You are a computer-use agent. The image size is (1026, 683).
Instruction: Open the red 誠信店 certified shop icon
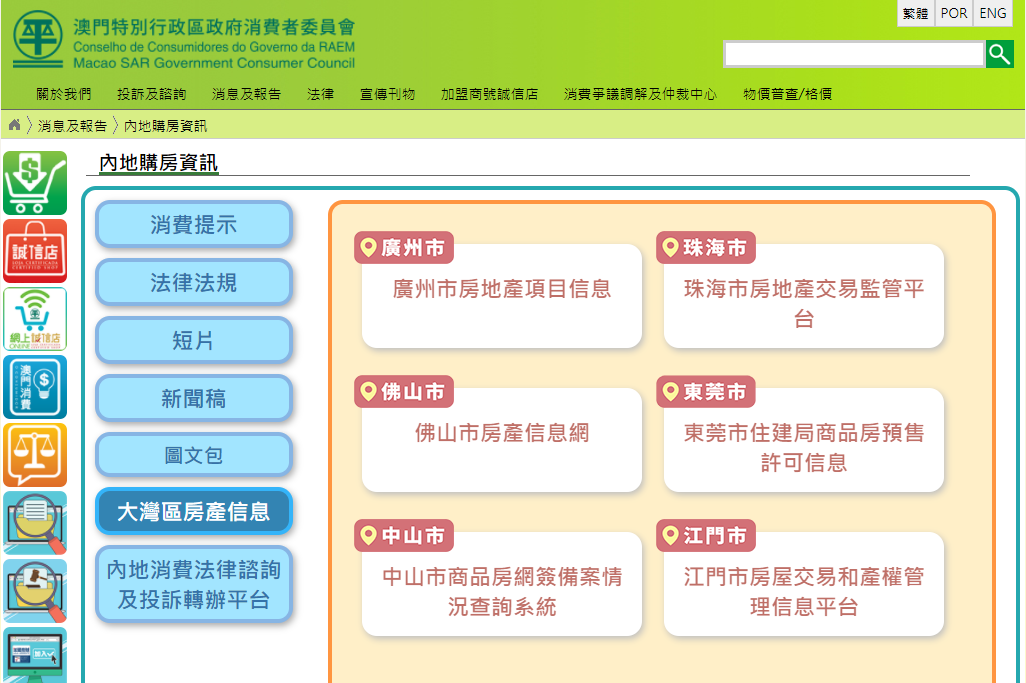point(35,251)
